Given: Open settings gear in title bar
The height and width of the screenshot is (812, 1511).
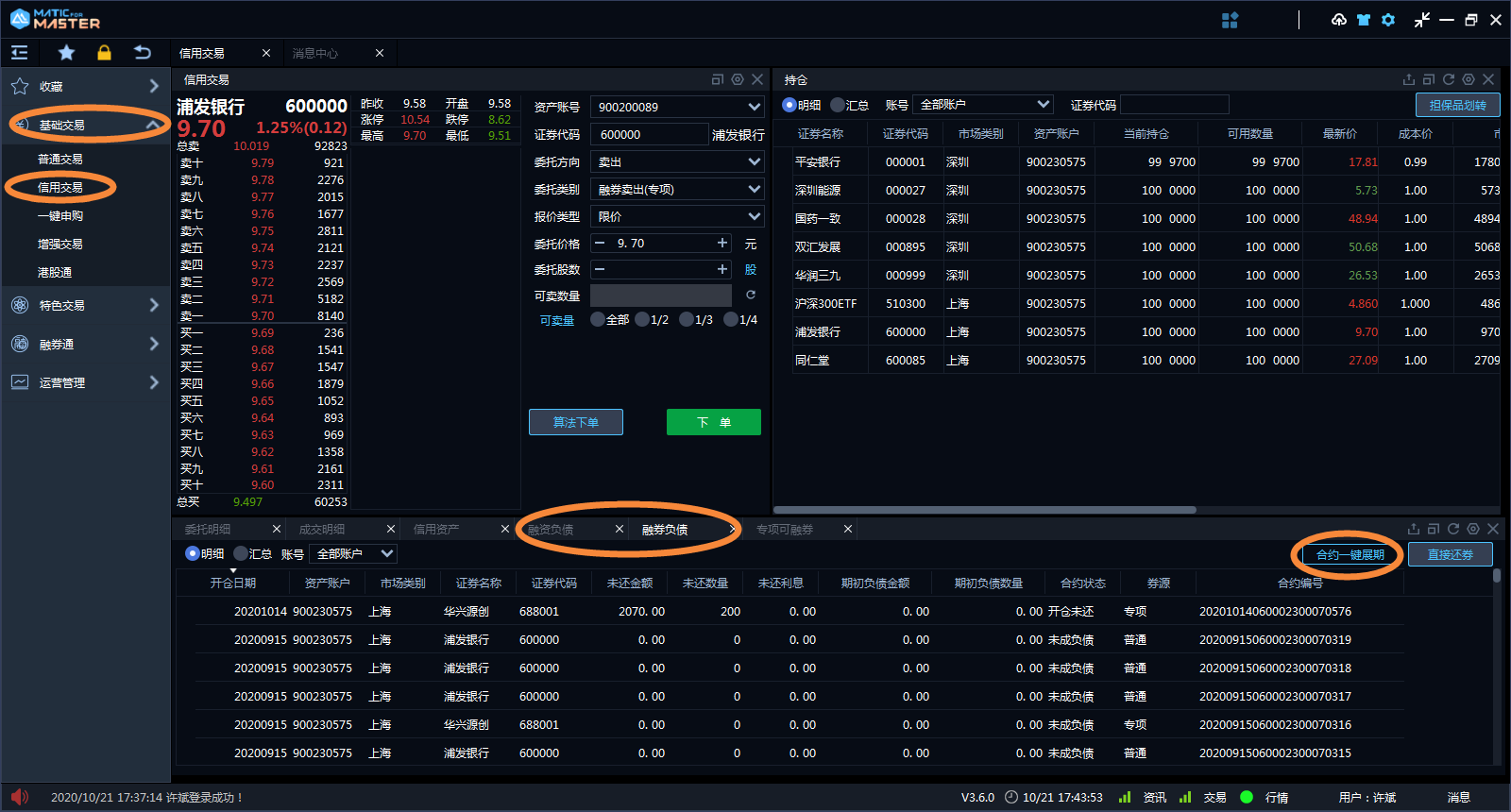Looking at the screenshot, I should (1387, 20).
